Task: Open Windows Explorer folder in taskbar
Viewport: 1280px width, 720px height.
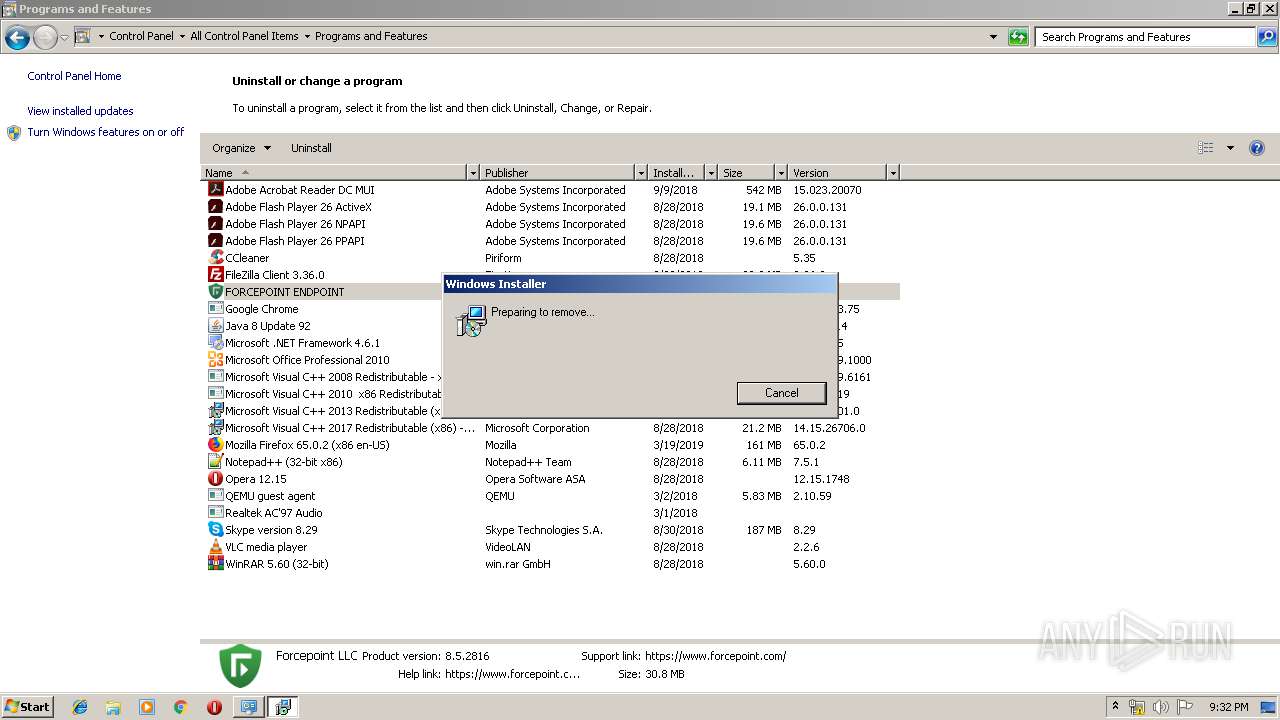Action: coord(113,707)
